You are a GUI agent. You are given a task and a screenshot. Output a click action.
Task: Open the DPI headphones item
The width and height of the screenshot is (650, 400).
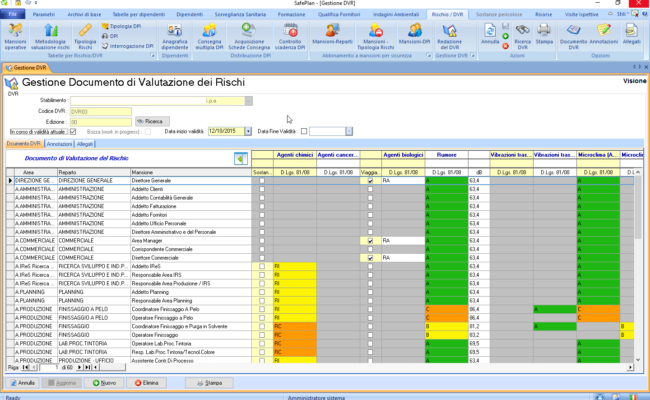pyautogui.click(x=110, y=36)
